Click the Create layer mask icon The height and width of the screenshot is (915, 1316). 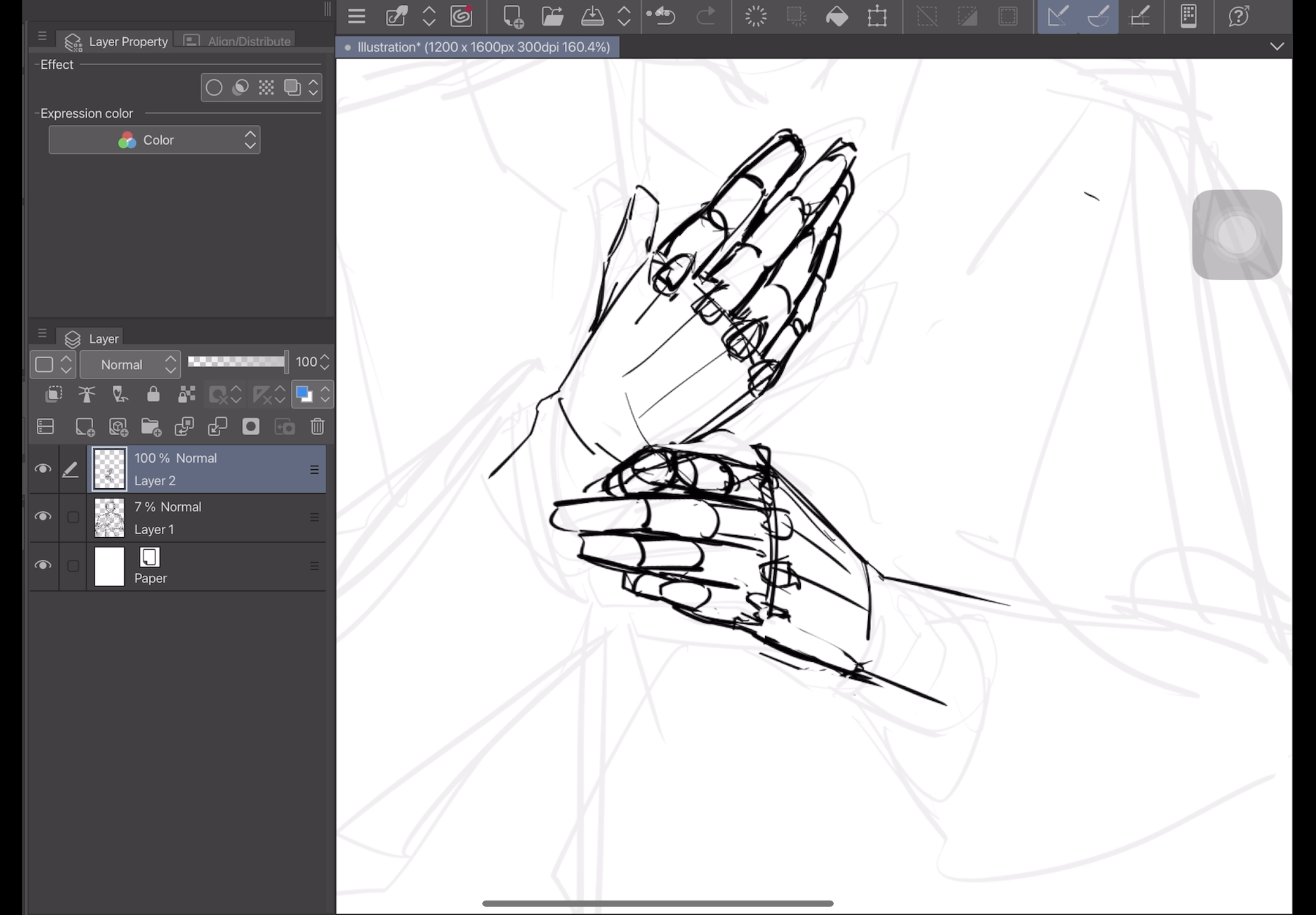pyautogui.click(x=250, y=427)
